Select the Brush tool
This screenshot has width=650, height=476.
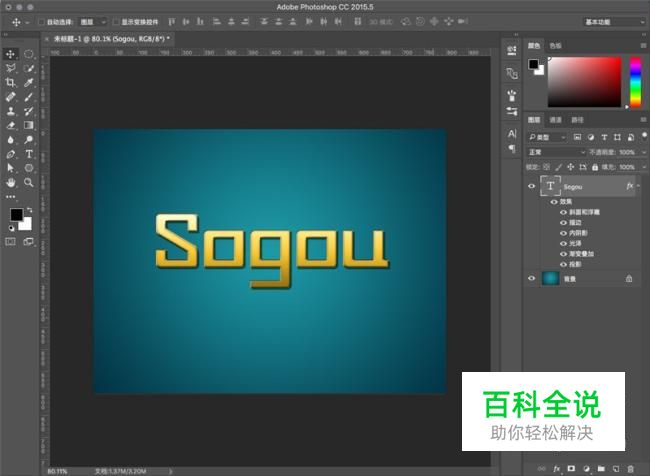click(x=29, y=97)
